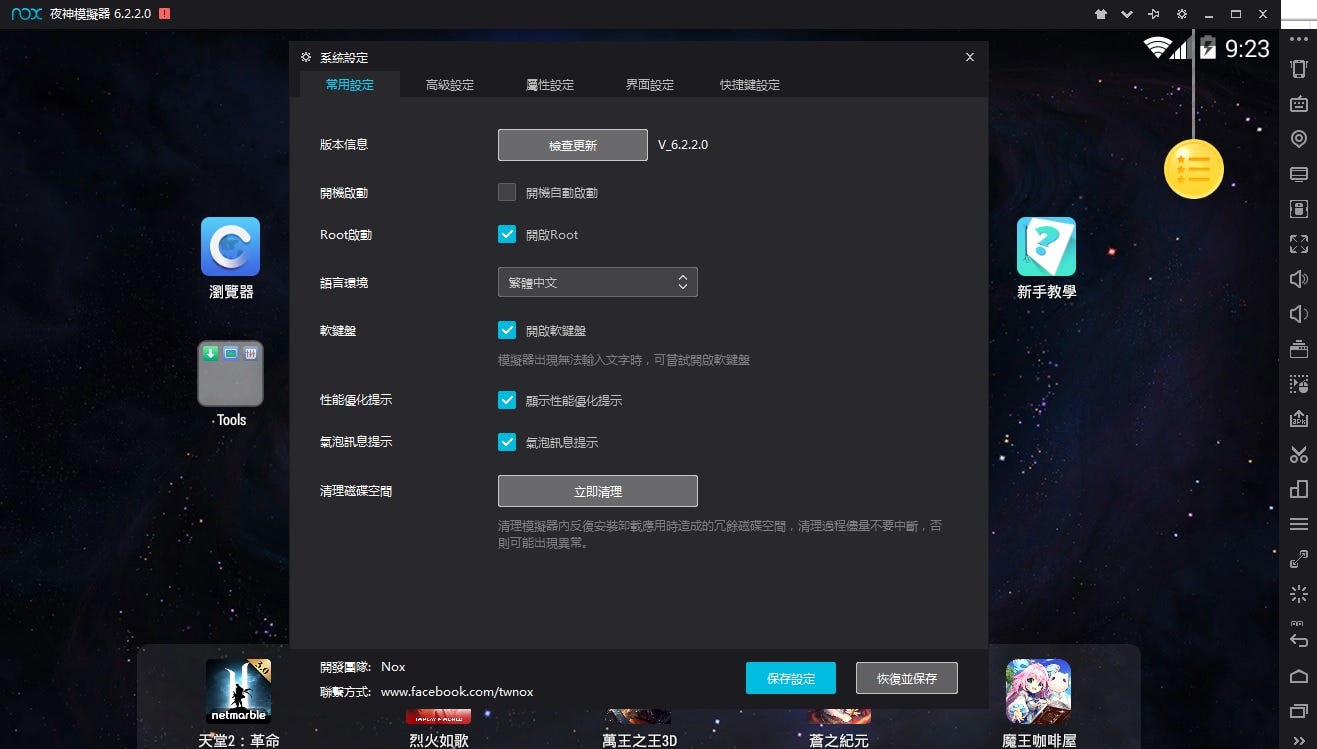This screenshot has height=749, width=1317.
Task: Open keyboard control mapping in sidebar
Action: pos(1299,104)
